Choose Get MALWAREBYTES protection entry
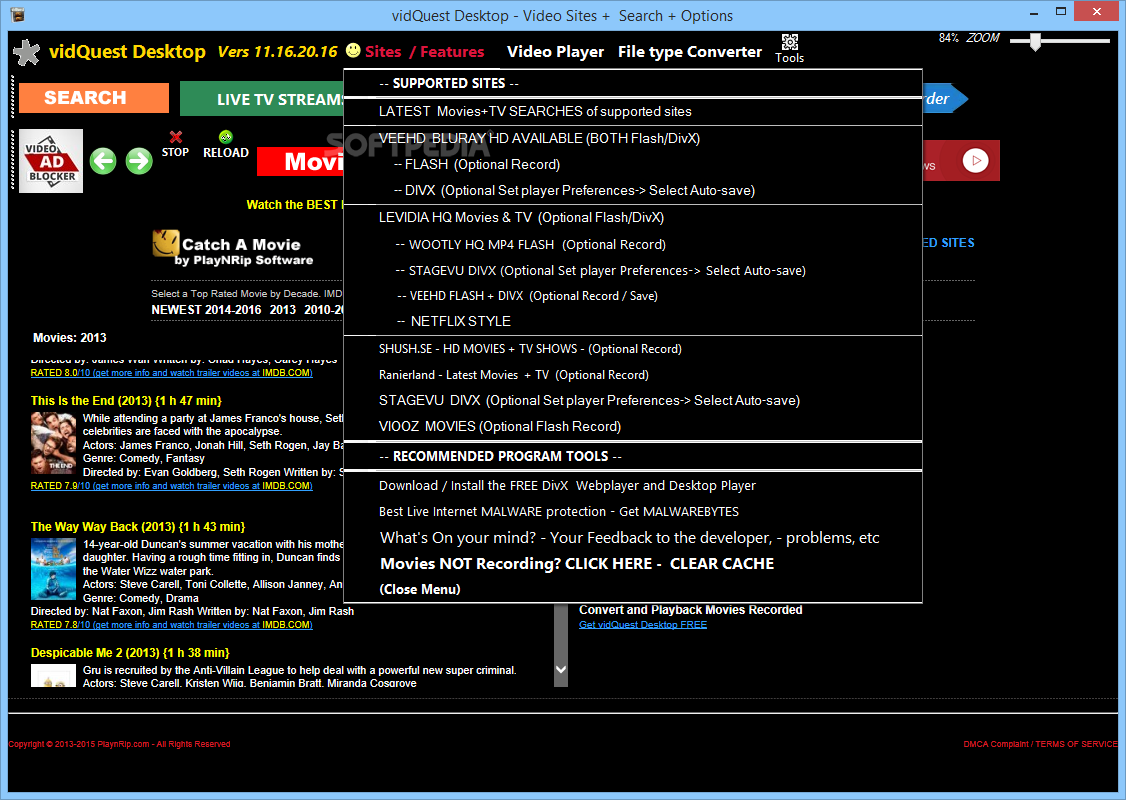 pyautogui.click(x=633, y=511)
